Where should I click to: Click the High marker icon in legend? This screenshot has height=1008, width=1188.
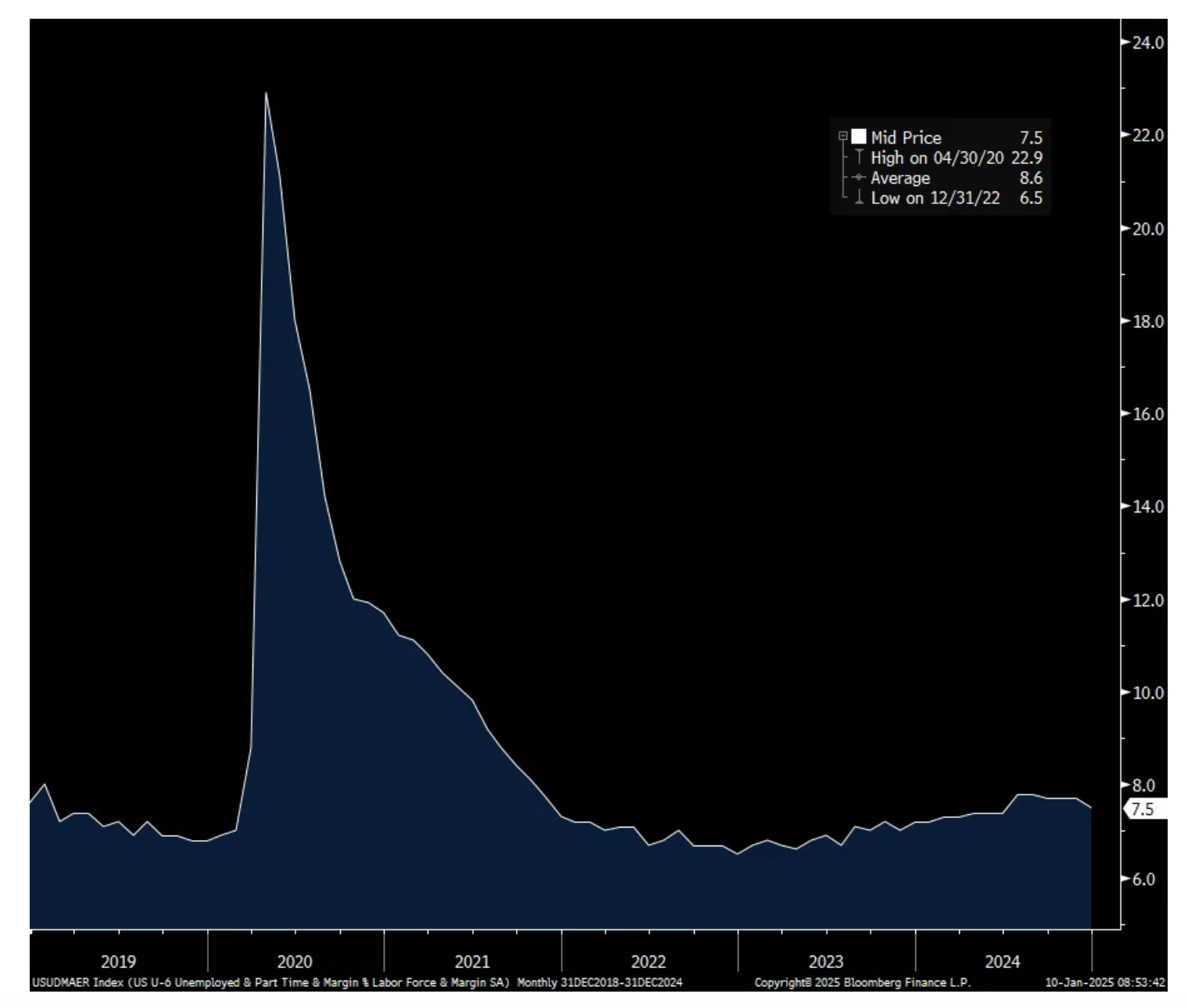point(859,158)
